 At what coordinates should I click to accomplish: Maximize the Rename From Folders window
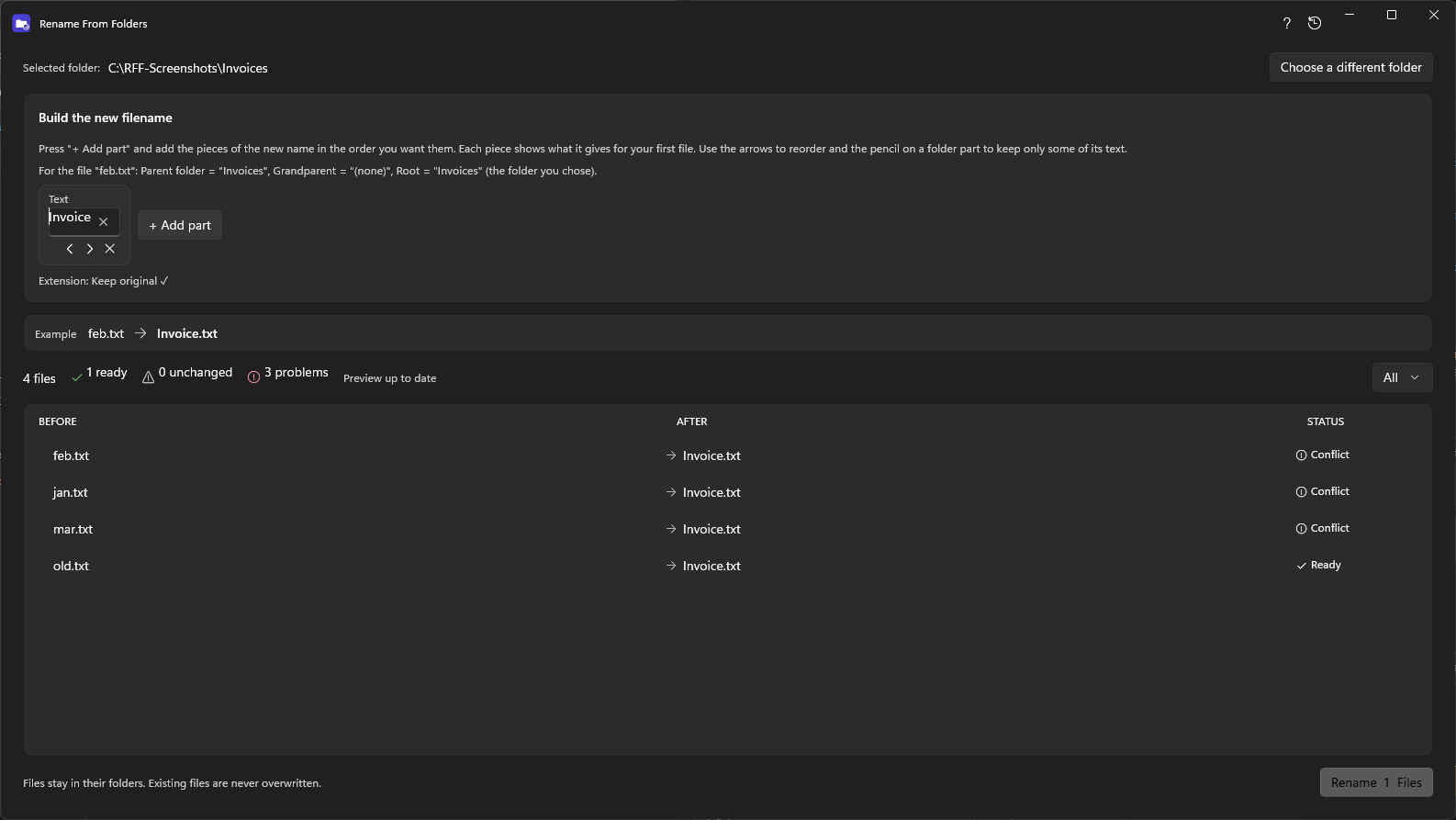pyautogui.click(x=1392, y=15)
